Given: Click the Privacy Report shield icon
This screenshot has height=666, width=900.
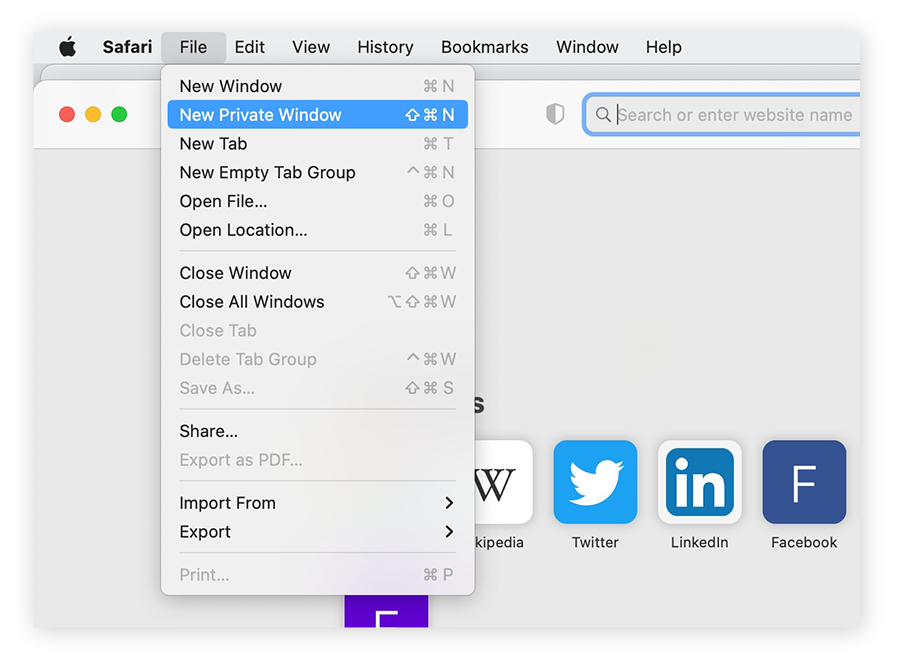Looking at the screenshot, I should (554, 114).
